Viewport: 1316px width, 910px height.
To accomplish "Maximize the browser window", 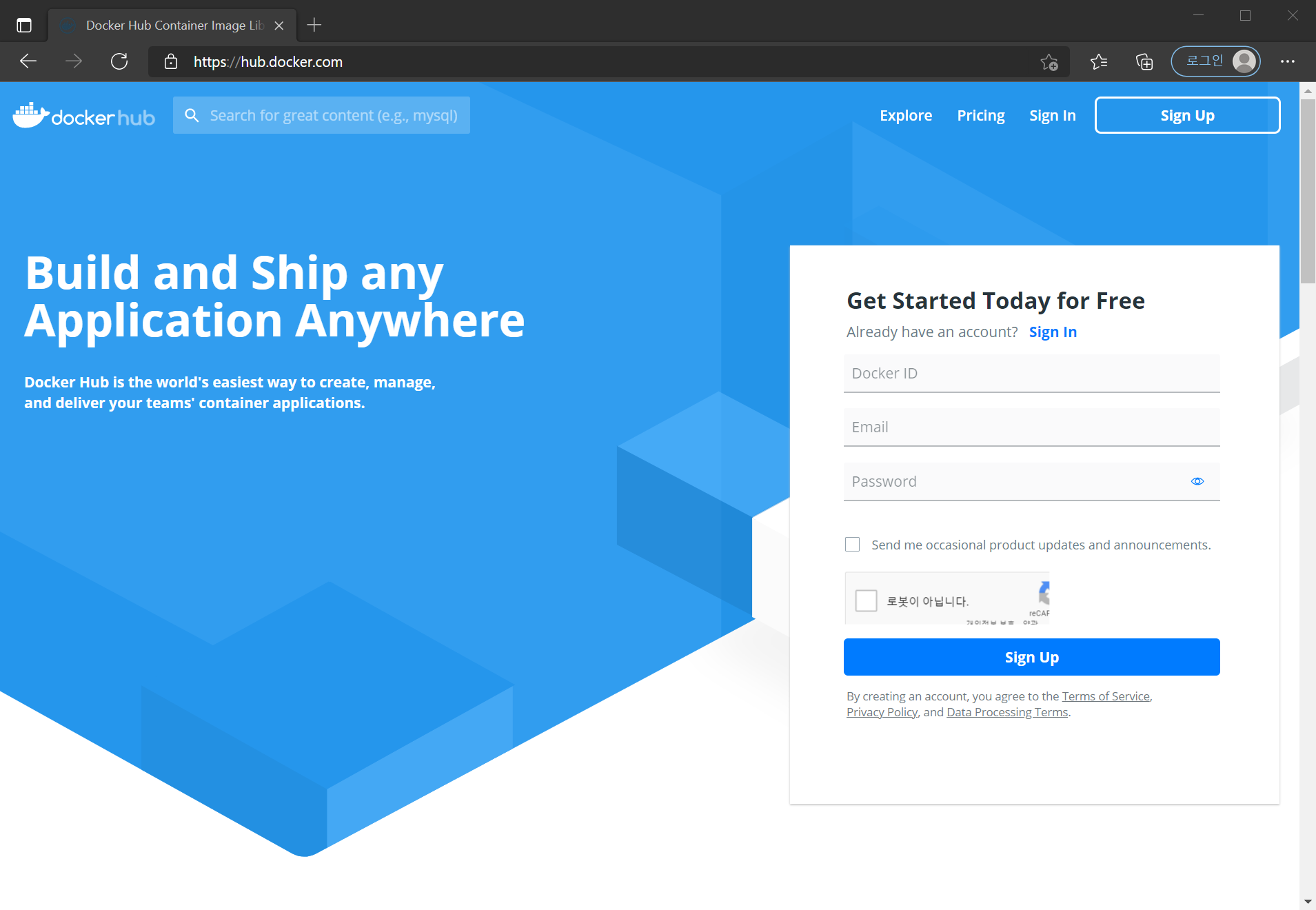I will 1245,15.
